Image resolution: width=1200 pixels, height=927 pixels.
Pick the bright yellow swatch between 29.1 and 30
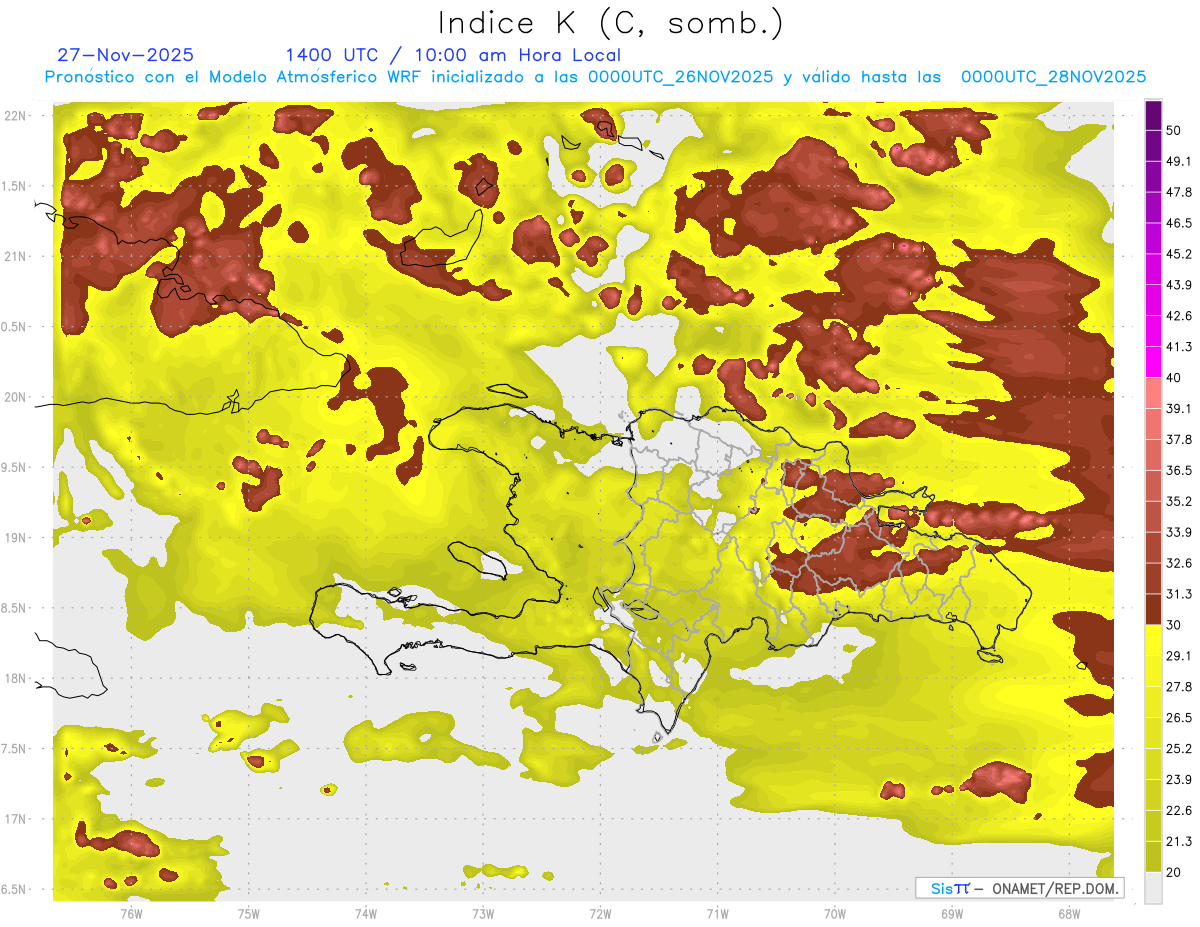[1153, 640]
